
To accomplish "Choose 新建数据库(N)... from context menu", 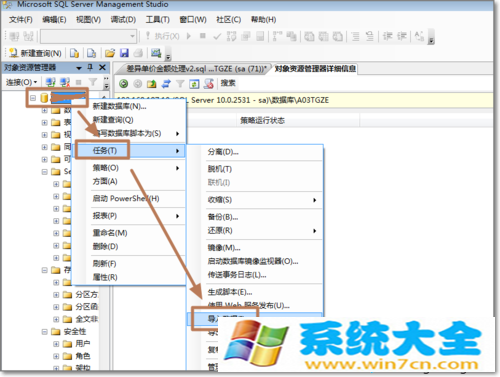I will [129, 106].
